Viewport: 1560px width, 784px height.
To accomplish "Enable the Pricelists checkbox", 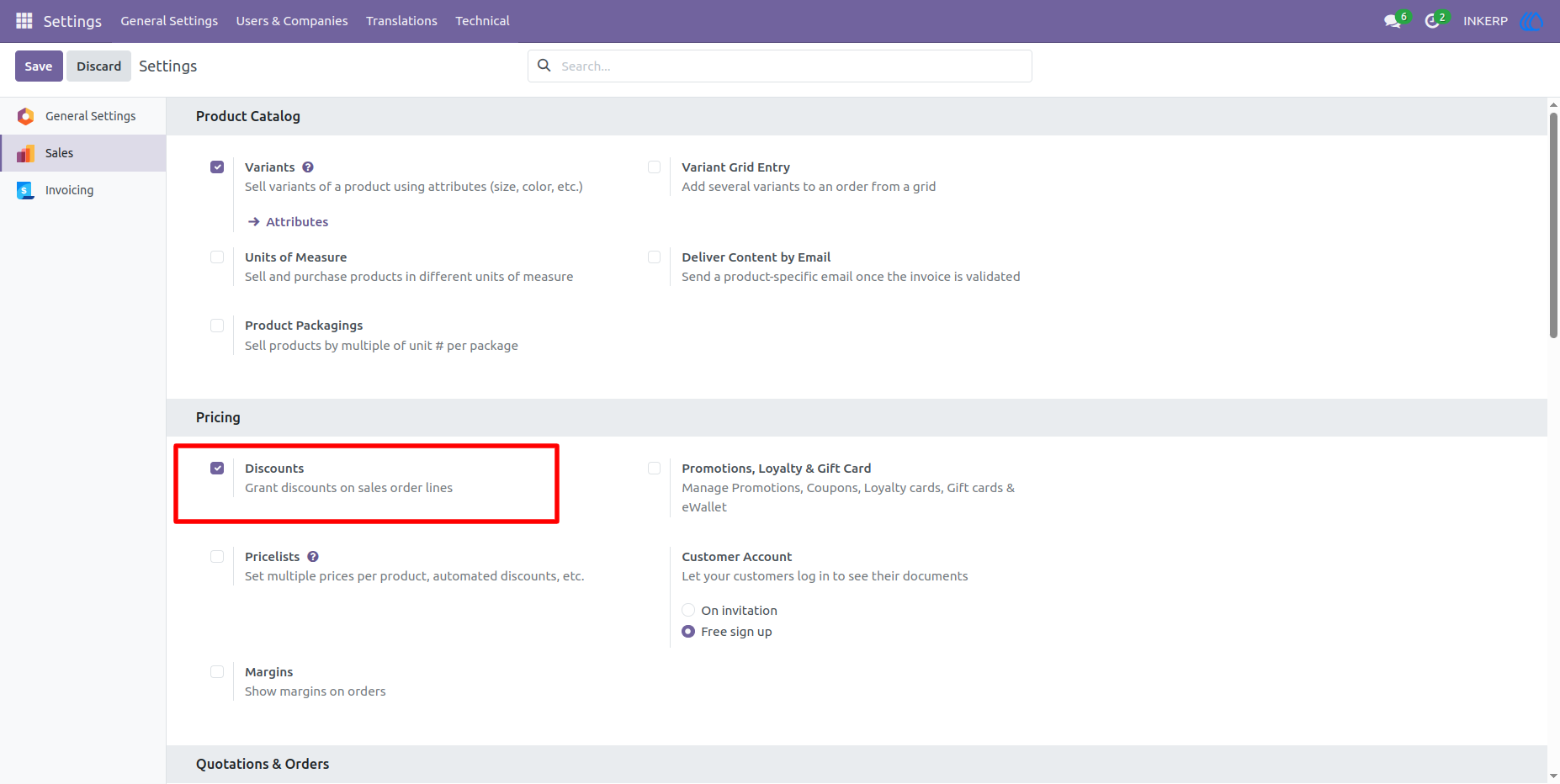I will point(217,557).
